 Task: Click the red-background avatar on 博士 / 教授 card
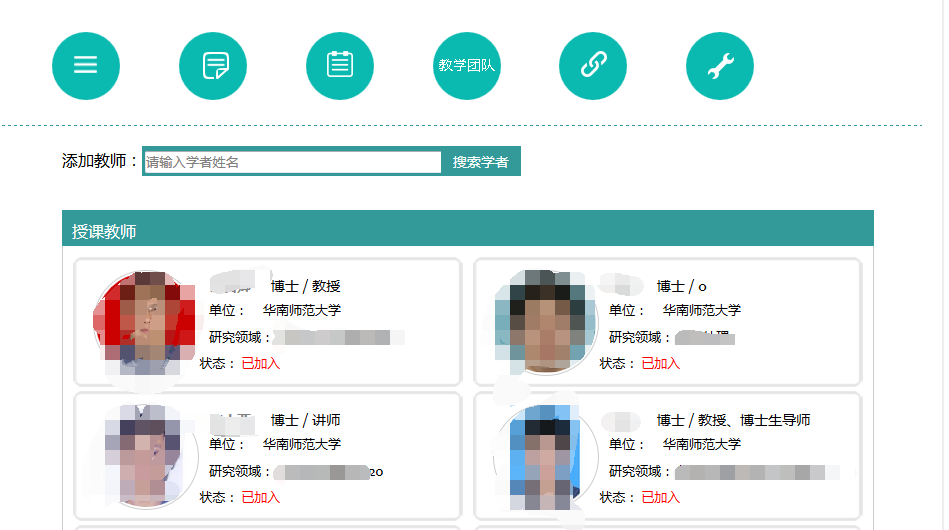click(145, 321)
